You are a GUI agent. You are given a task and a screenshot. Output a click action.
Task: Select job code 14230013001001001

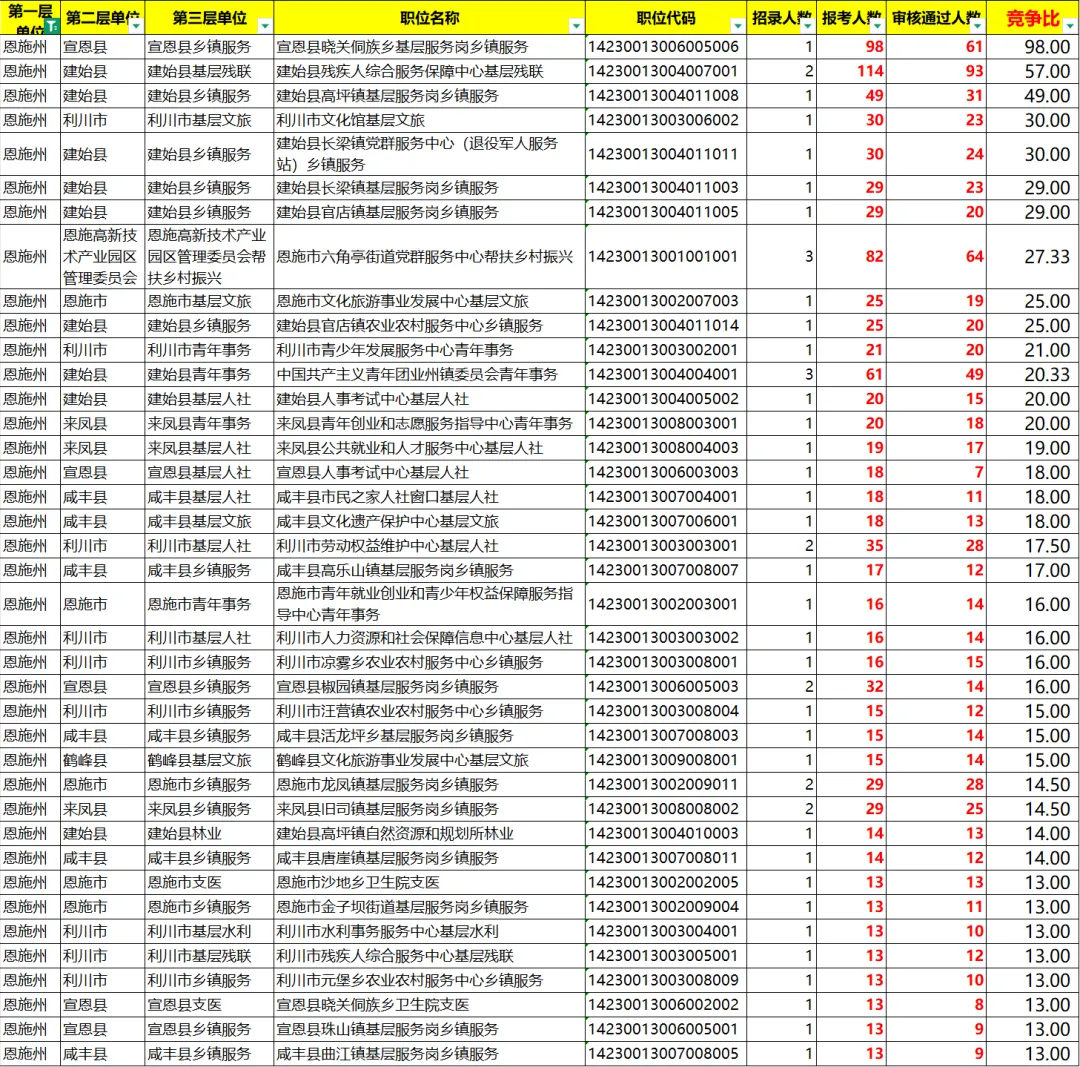666,257
